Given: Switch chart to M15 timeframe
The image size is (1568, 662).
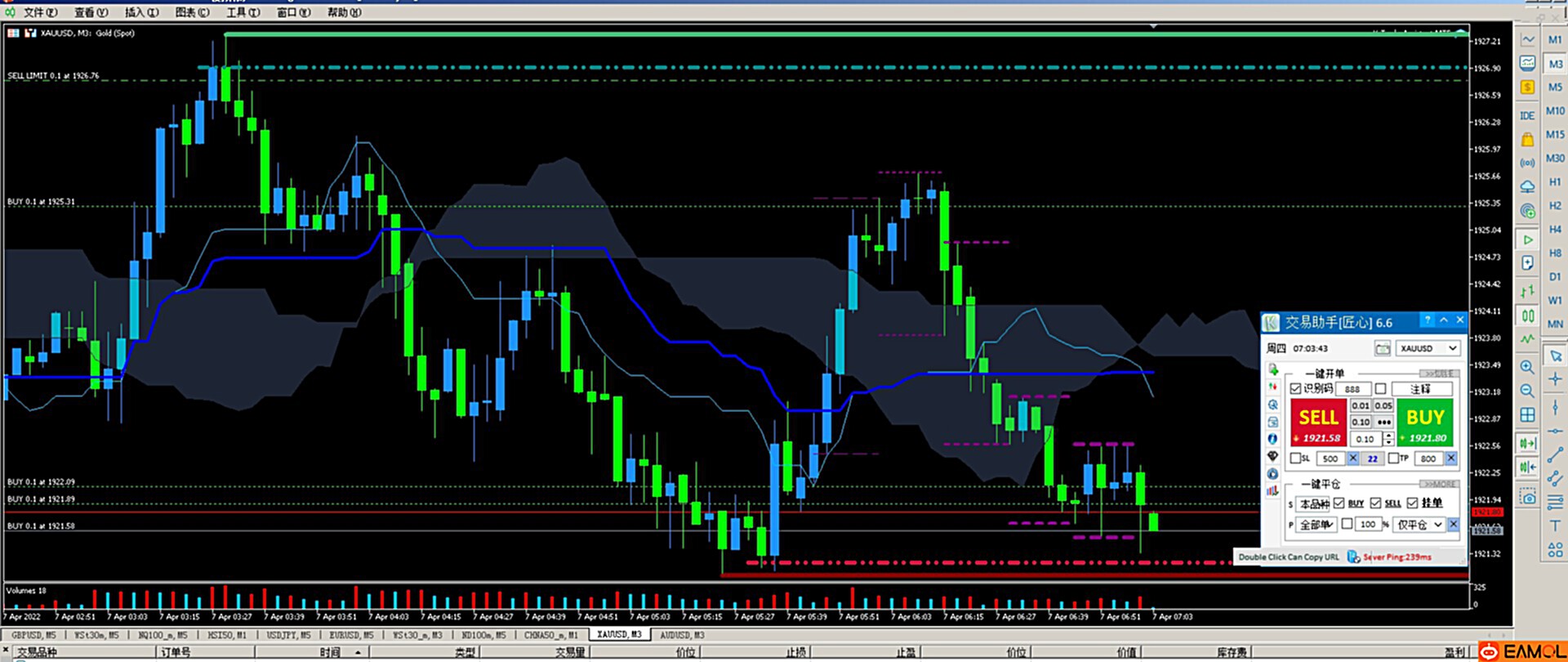Looking at the screenshot, I should pos(1555,135).
